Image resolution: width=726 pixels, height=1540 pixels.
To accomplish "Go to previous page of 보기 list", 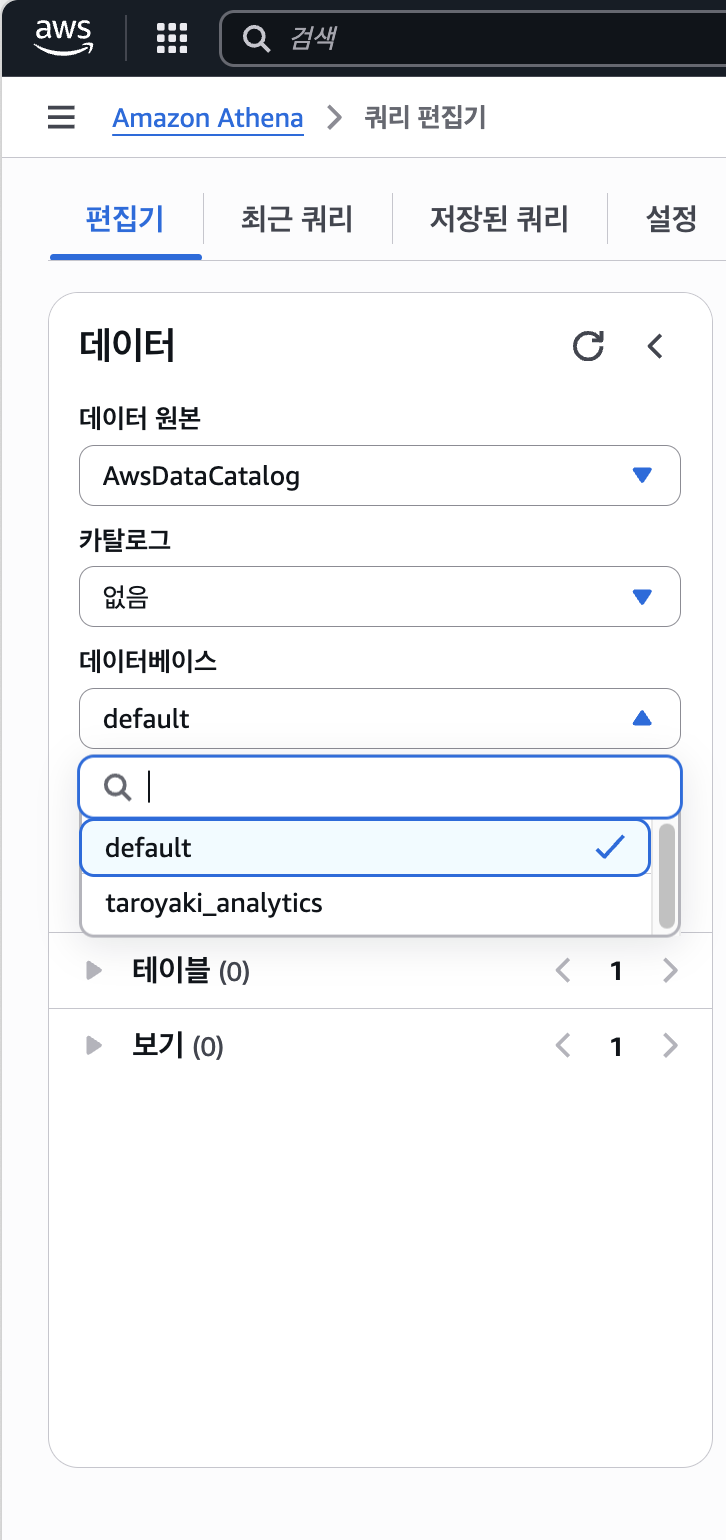I will [563, 1046].
